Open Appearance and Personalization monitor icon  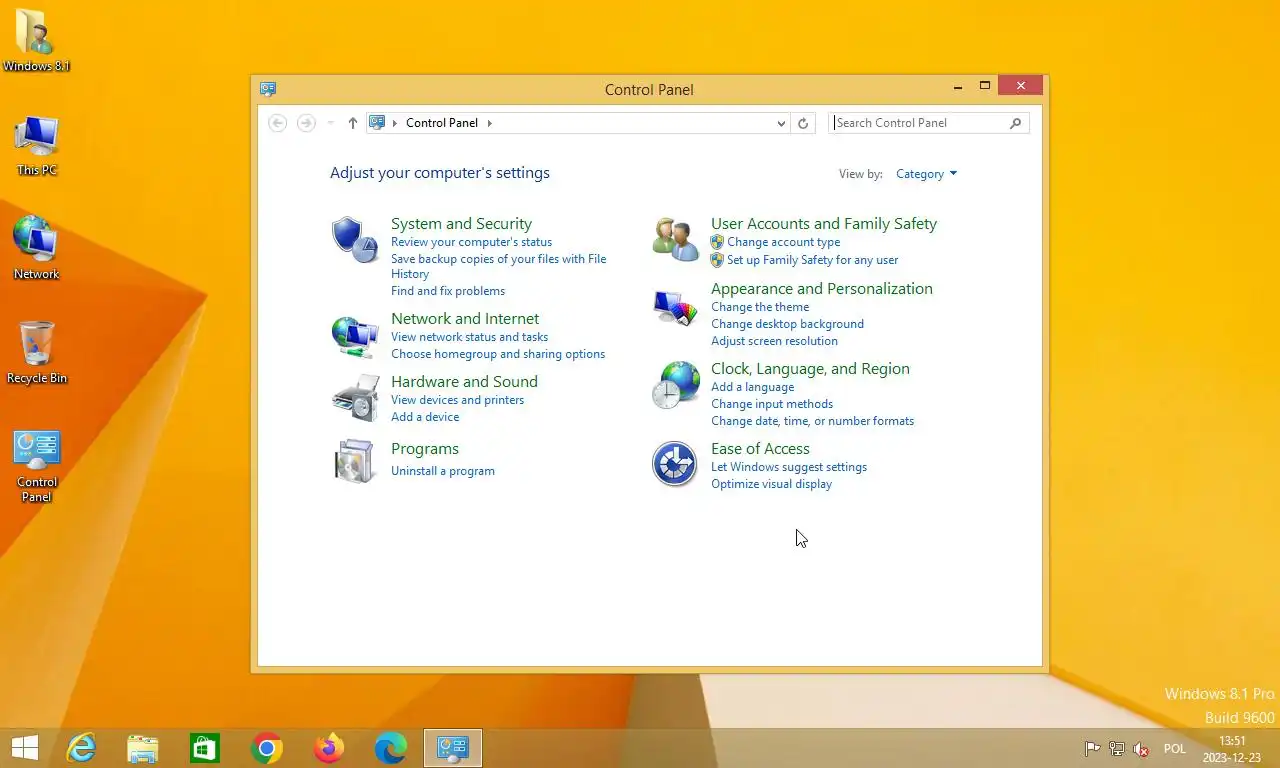[675, 307]
